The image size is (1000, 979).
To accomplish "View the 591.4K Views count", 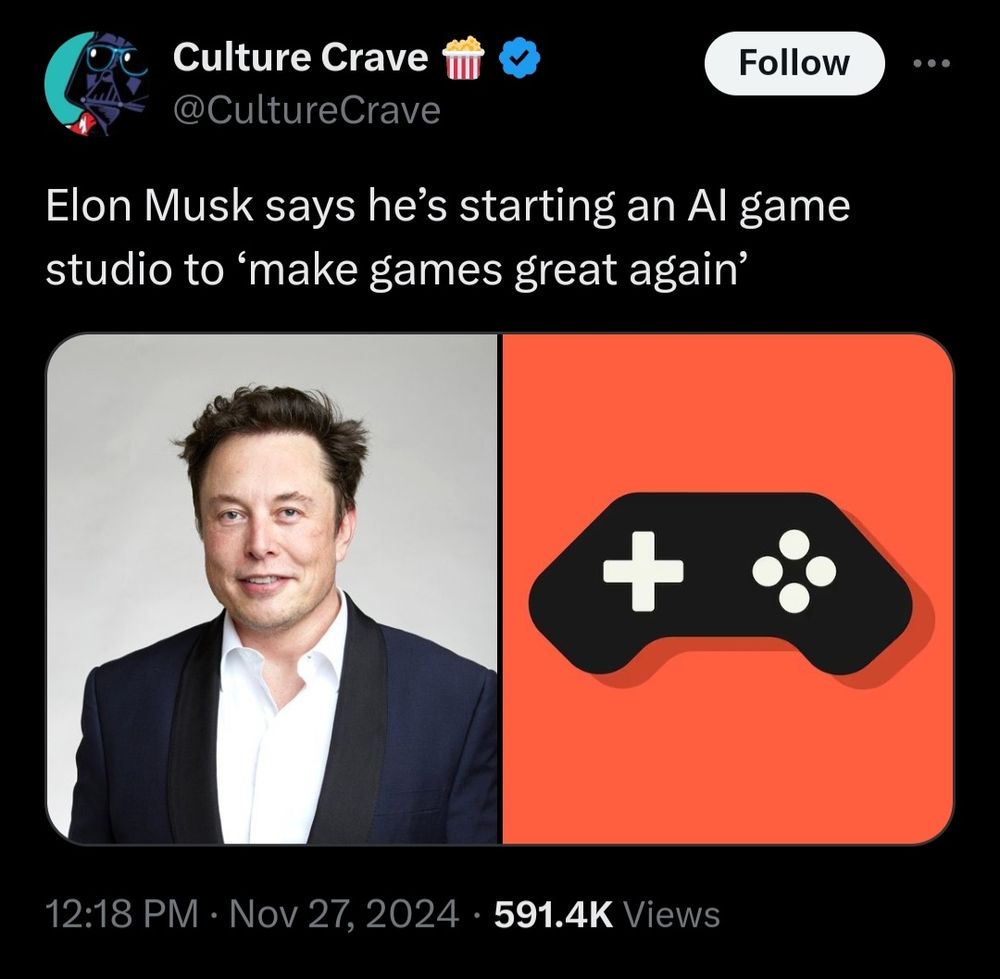I will click(607, 914).
